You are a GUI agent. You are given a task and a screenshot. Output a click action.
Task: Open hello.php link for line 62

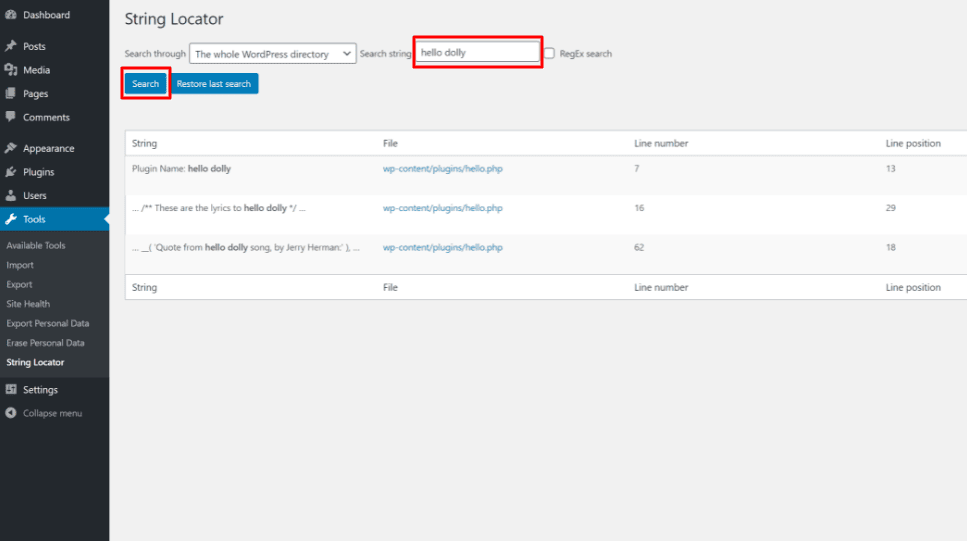coord(443,247)
